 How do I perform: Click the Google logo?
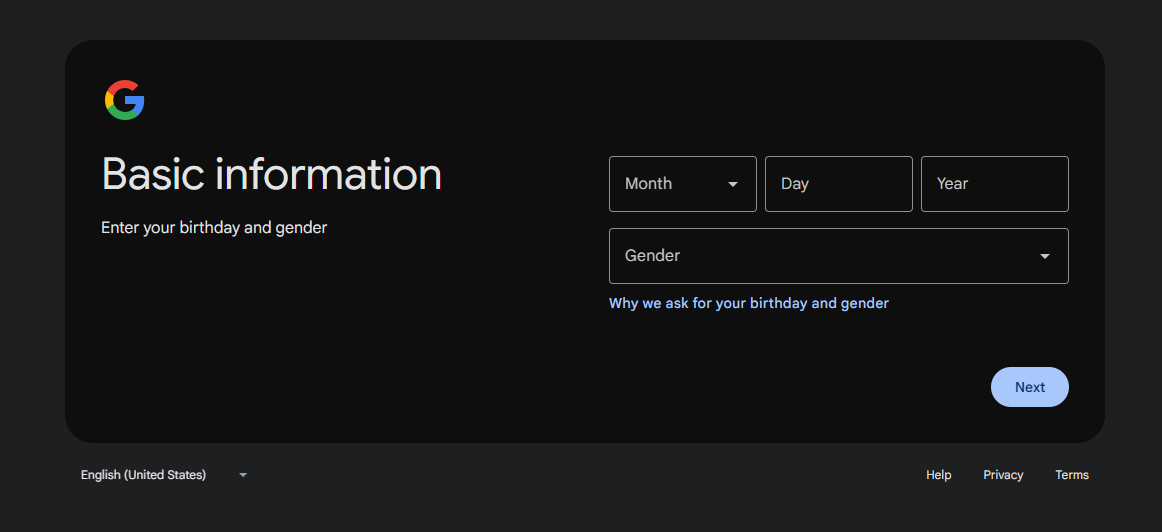[x=125, y=100]
